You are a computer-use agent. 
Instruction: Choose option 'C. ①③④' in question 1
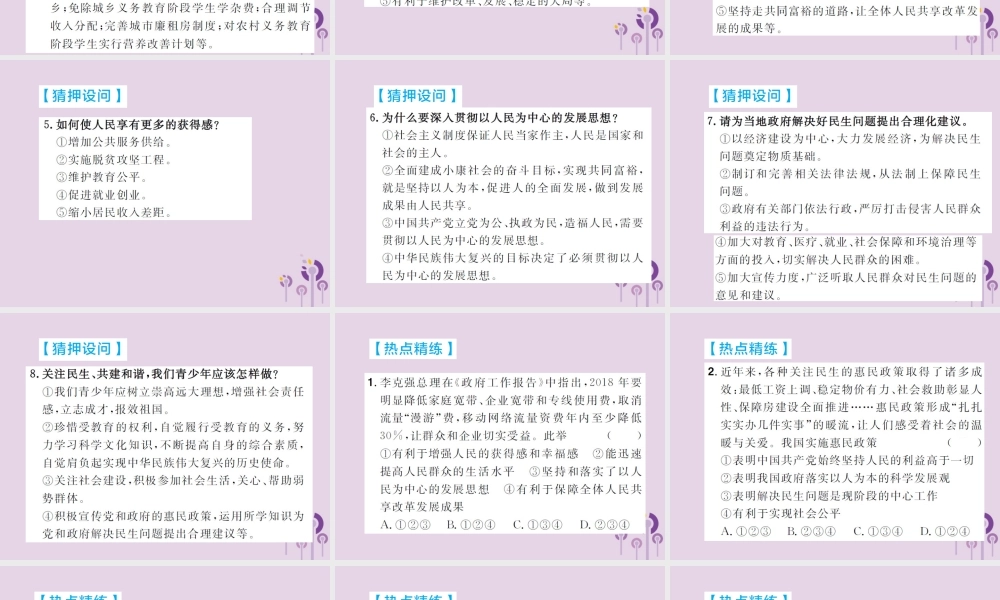coord(538,525)
